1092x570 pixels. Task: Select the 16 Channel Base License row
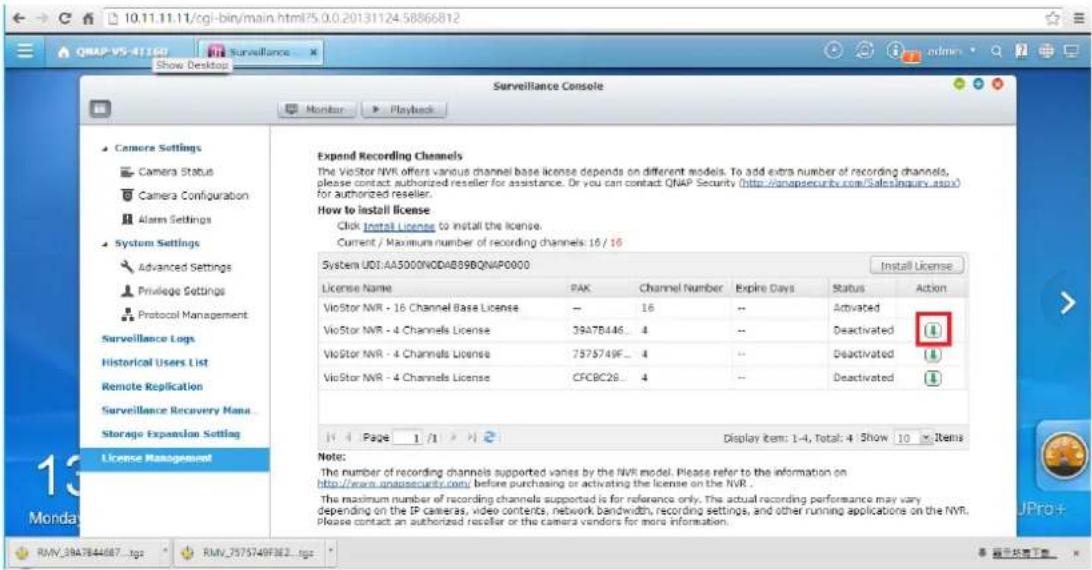[x=641, y=307]
